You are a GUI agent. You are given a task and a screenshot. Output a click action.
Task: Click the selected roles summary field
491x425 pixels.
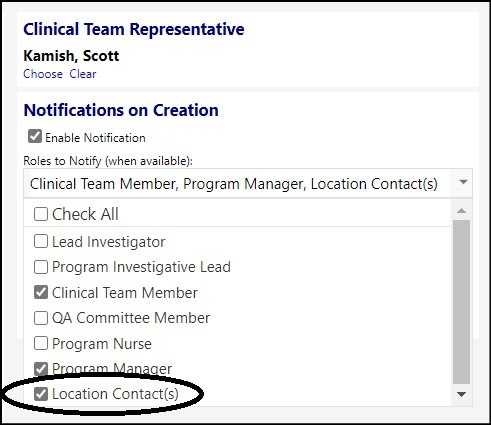248,183
